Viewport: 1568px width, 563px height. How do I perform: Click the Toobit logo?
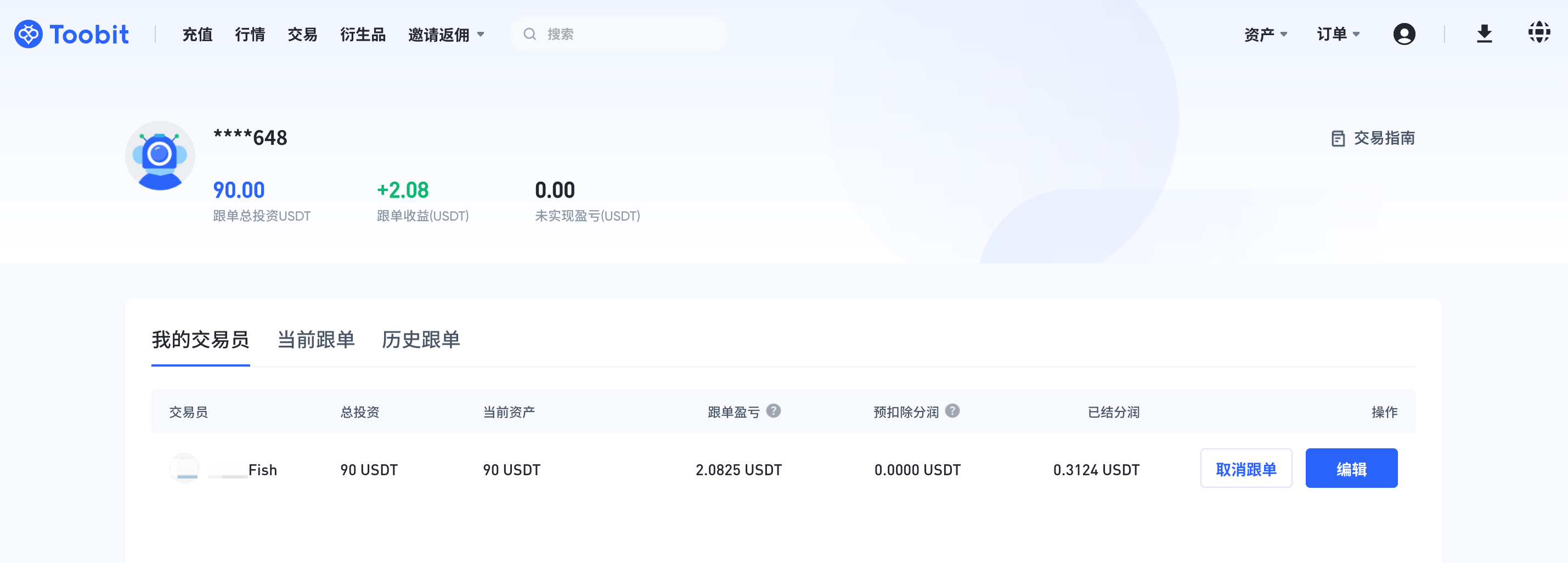click(x=71, y=34)
